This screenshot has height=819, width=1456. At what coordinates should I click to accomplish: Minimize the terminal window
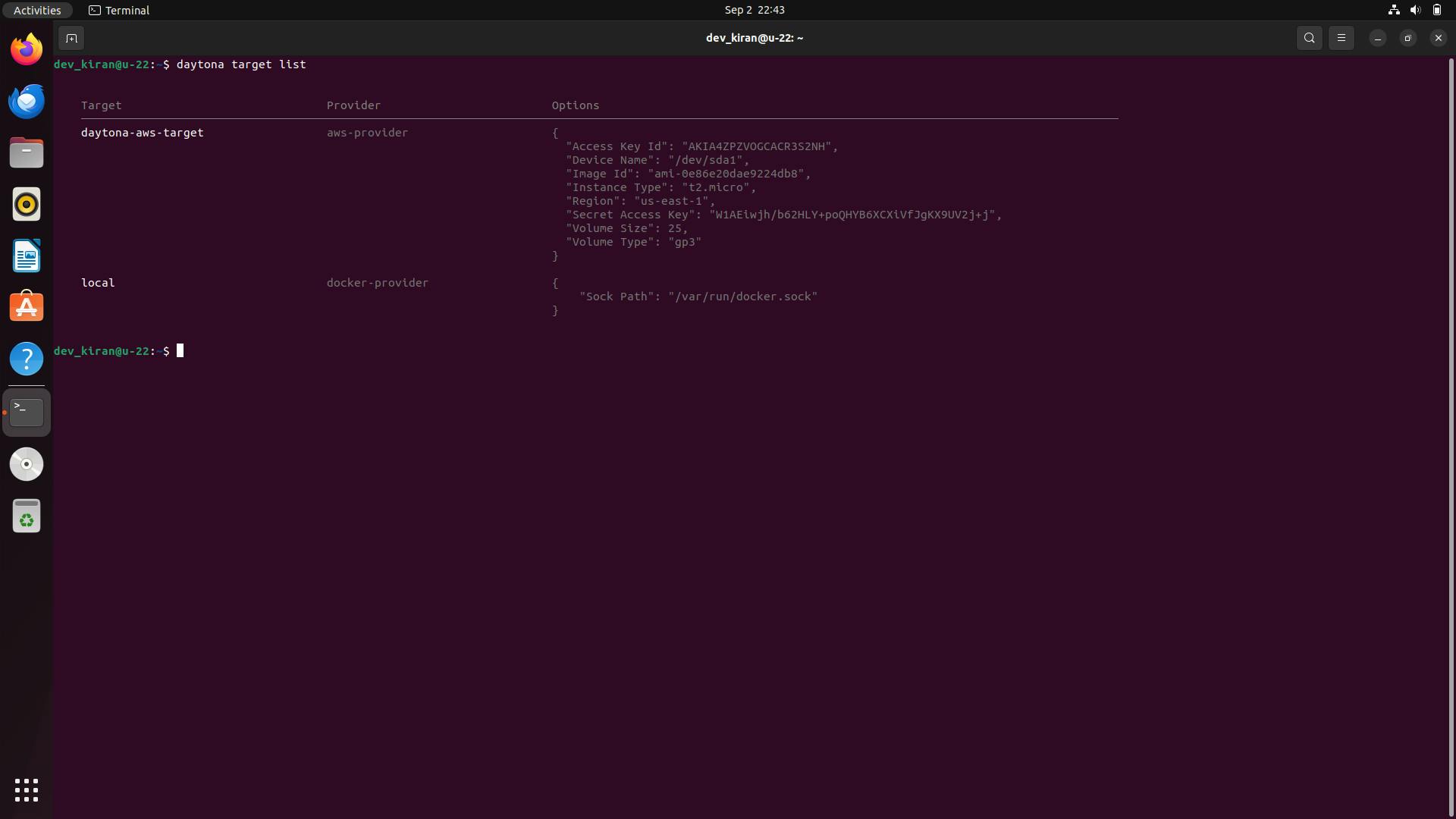point(1378,38)
